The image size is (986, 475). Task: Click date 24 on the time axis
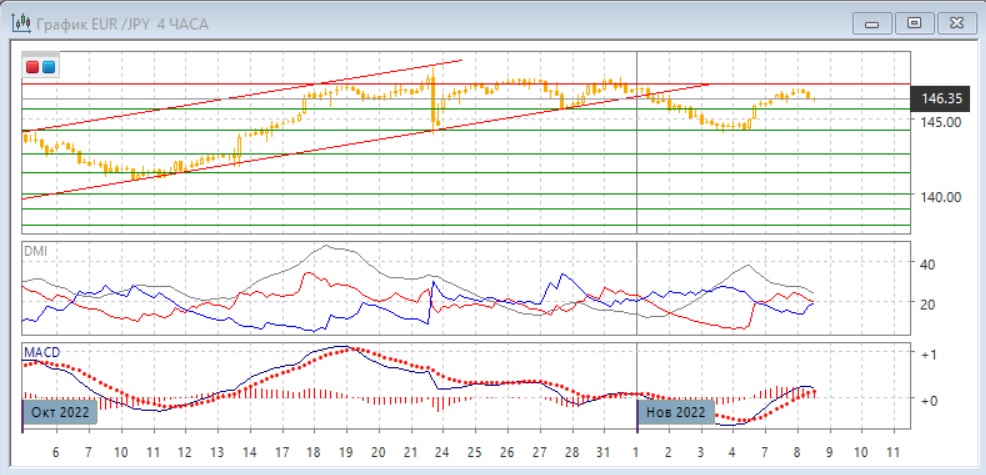click(442, 452)
